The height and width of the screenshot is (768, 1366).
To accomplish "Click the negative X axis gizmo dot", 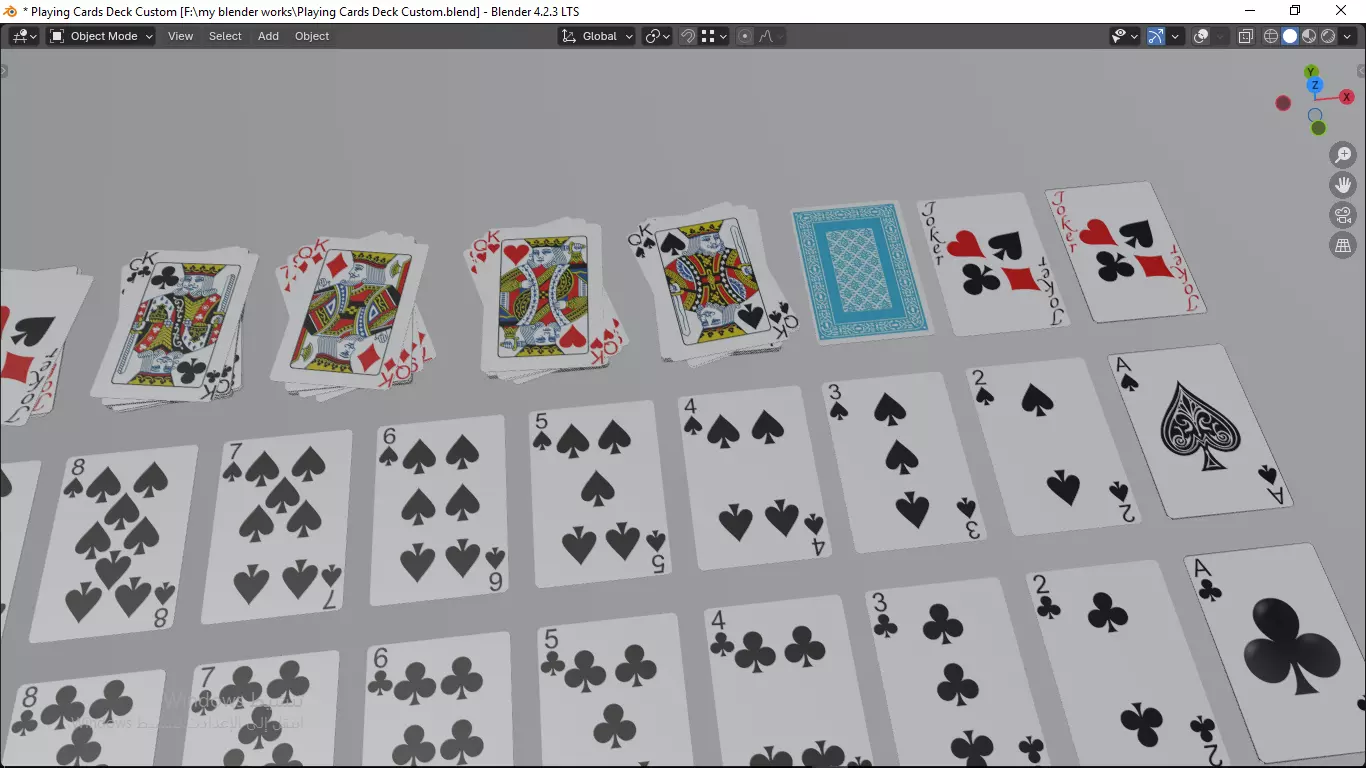I will tap(1284, 103).
